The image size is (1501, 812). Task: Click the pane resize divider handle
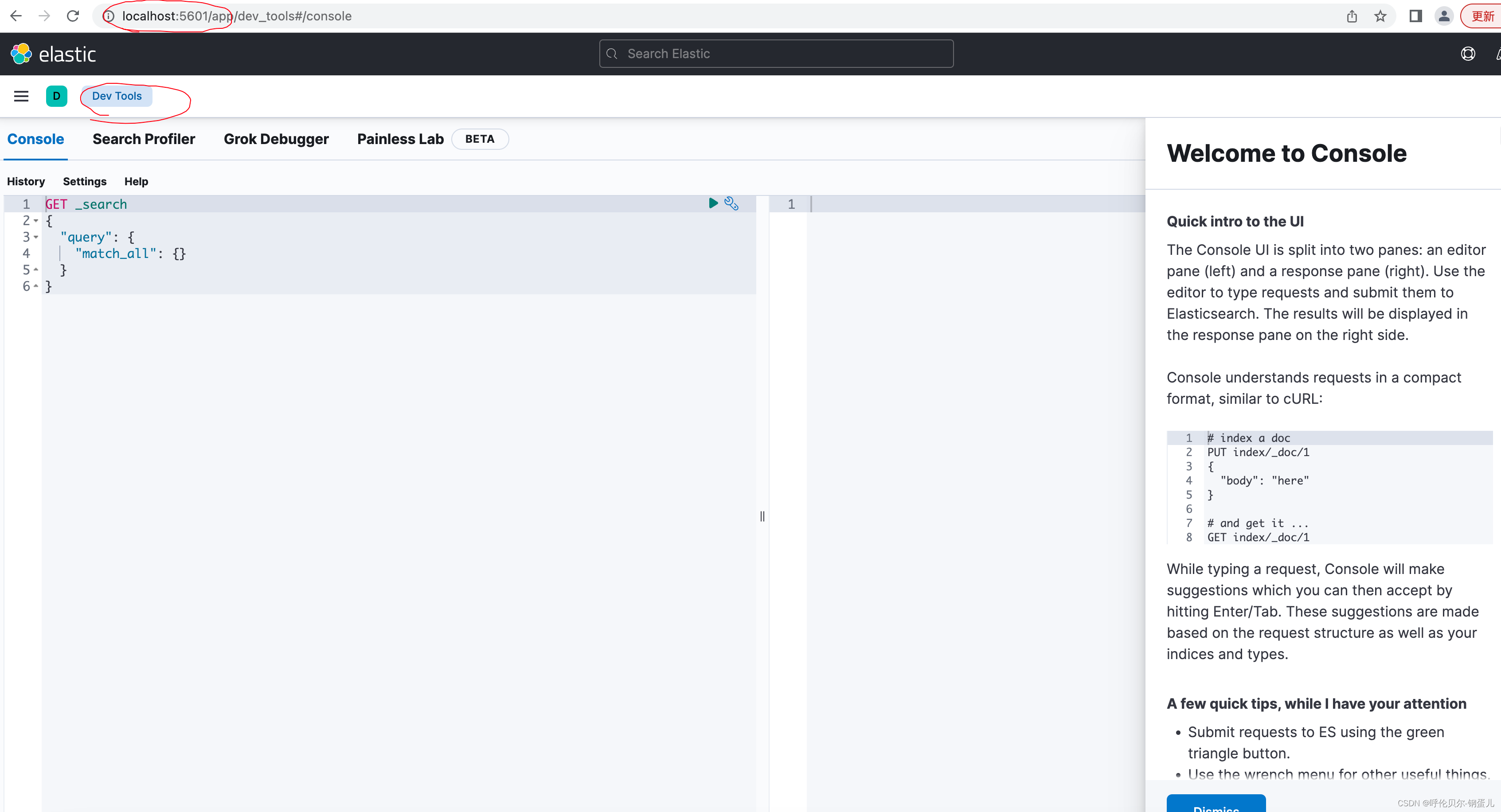pyautogui.click(x=762, y=516)
